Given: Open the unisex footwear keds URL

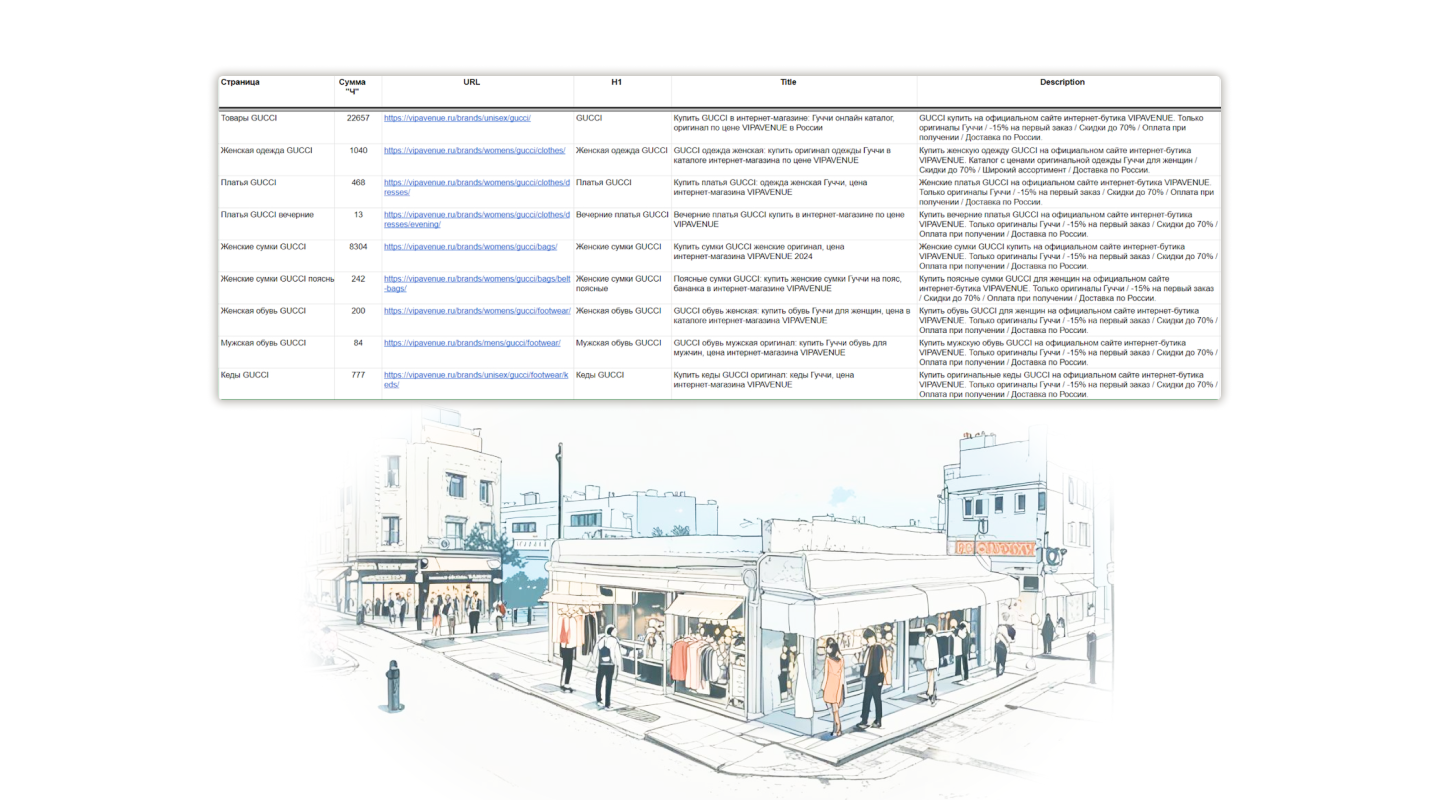Looking at the screenshot, I should 476,379.
